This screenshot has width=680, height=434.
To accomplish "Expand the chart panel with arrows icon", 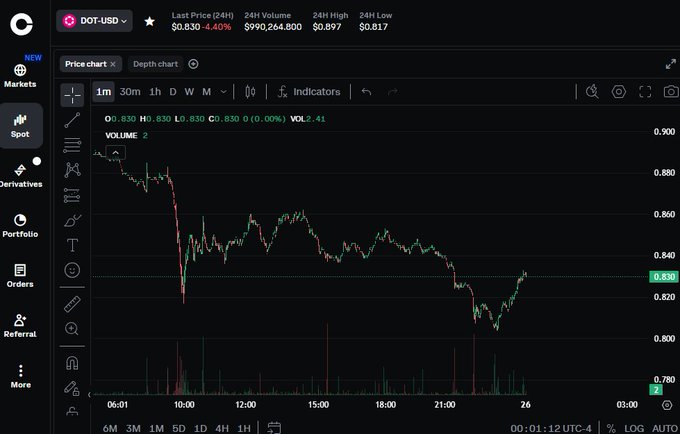I will pos(670,64).
